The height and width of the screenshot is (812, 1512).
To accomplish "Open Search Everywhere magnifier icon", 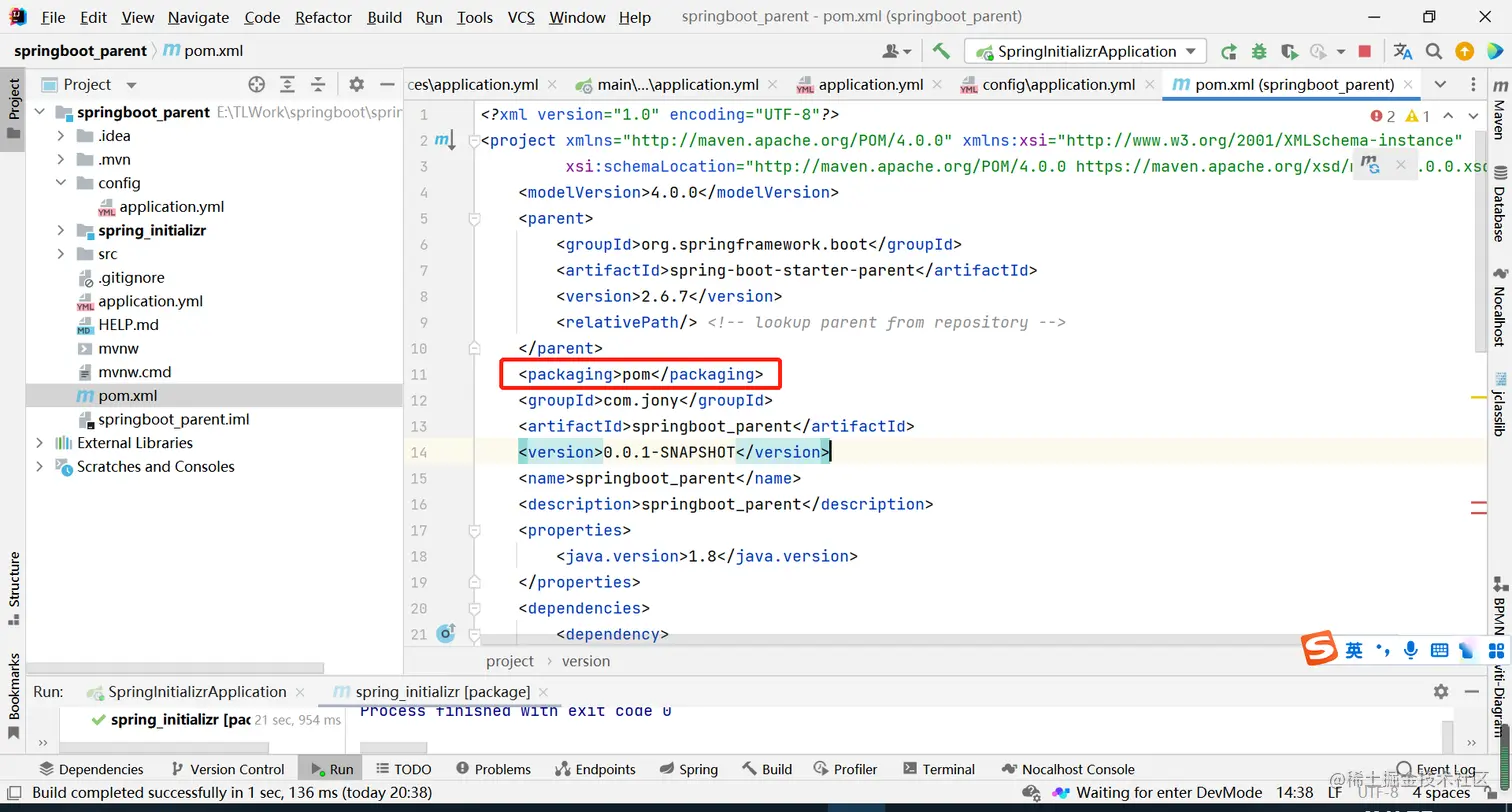I will [x=1434, y=51].
